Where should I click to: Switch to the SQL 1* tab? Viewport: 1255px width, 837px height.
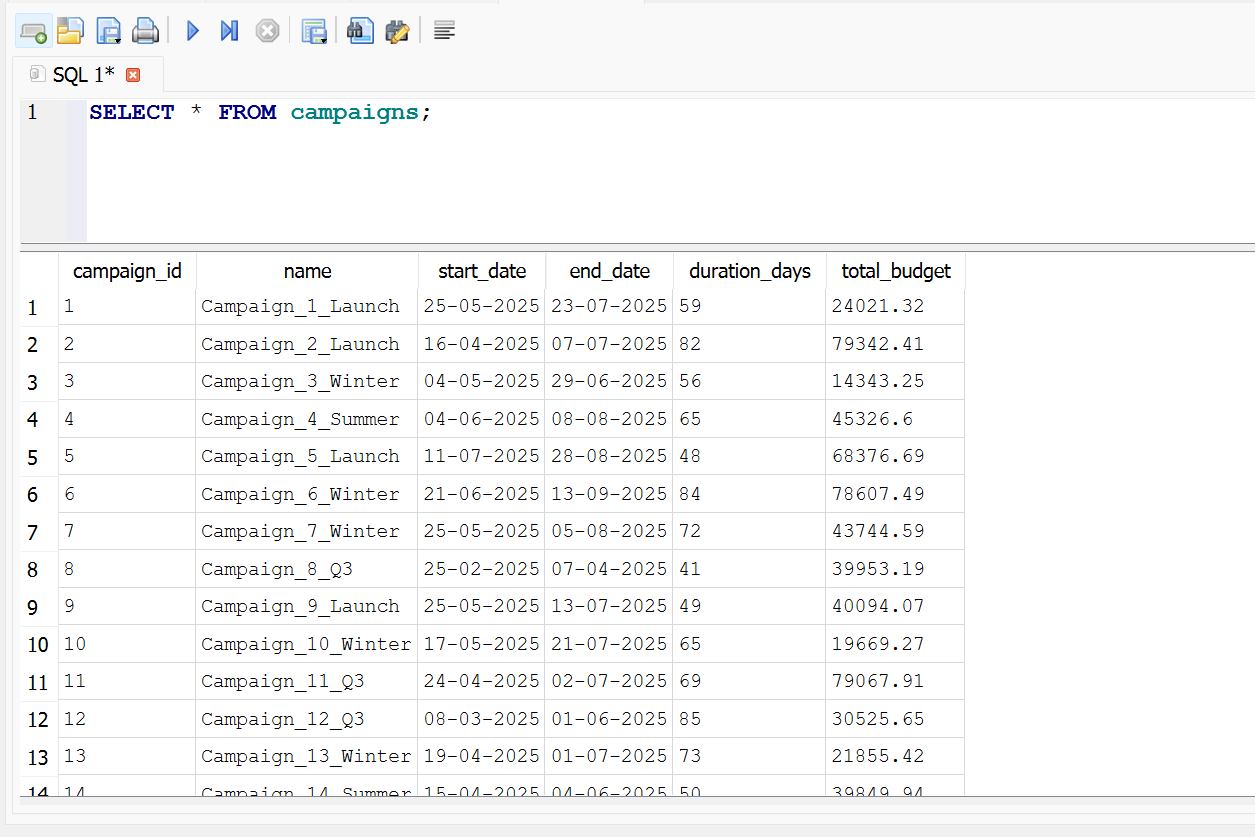pyautogui.click(x=83, y=75)
